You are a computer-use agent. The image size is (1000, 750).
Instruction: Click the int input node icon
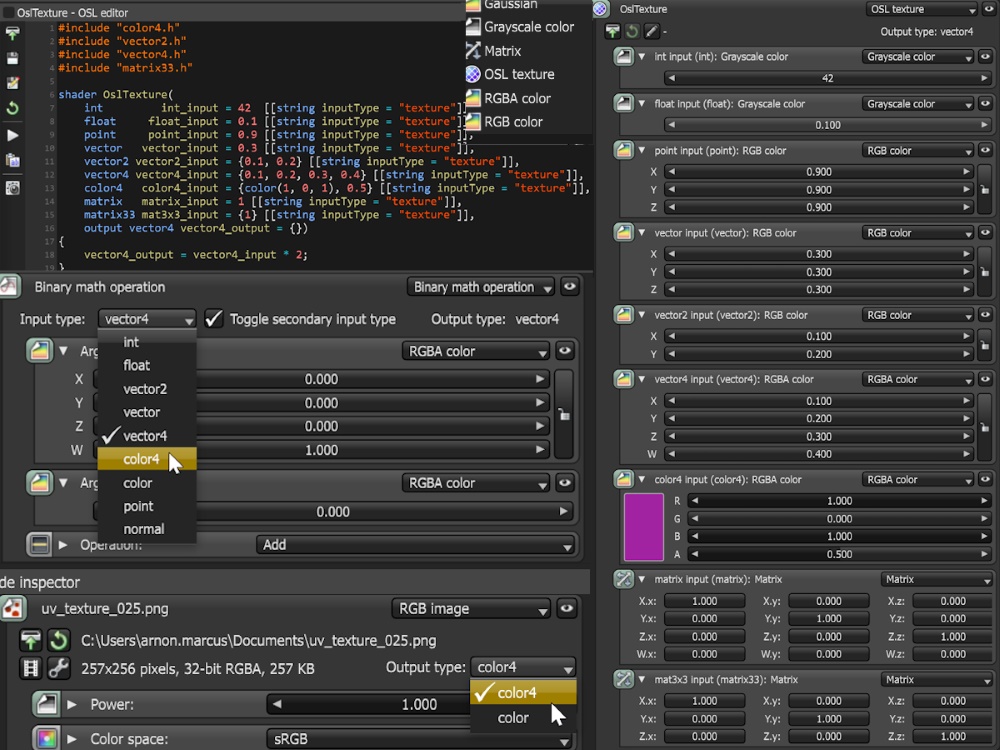click(x=623, y=56)
